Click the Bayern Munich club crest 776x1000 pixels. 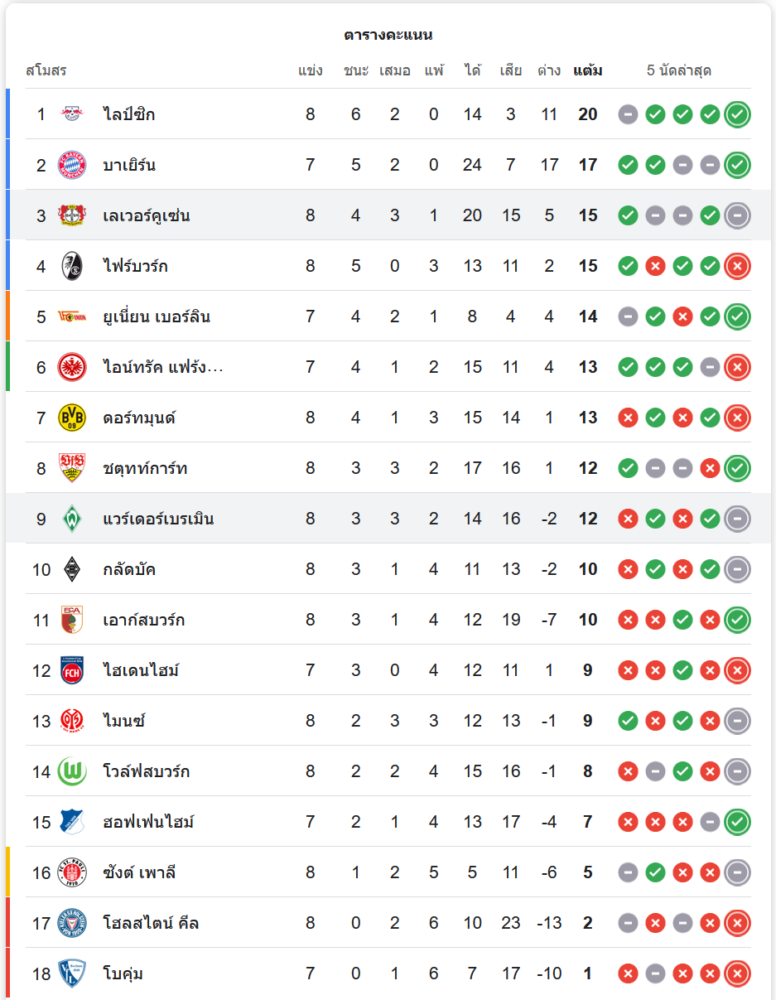pyautogui.click(x=72, y=165)
